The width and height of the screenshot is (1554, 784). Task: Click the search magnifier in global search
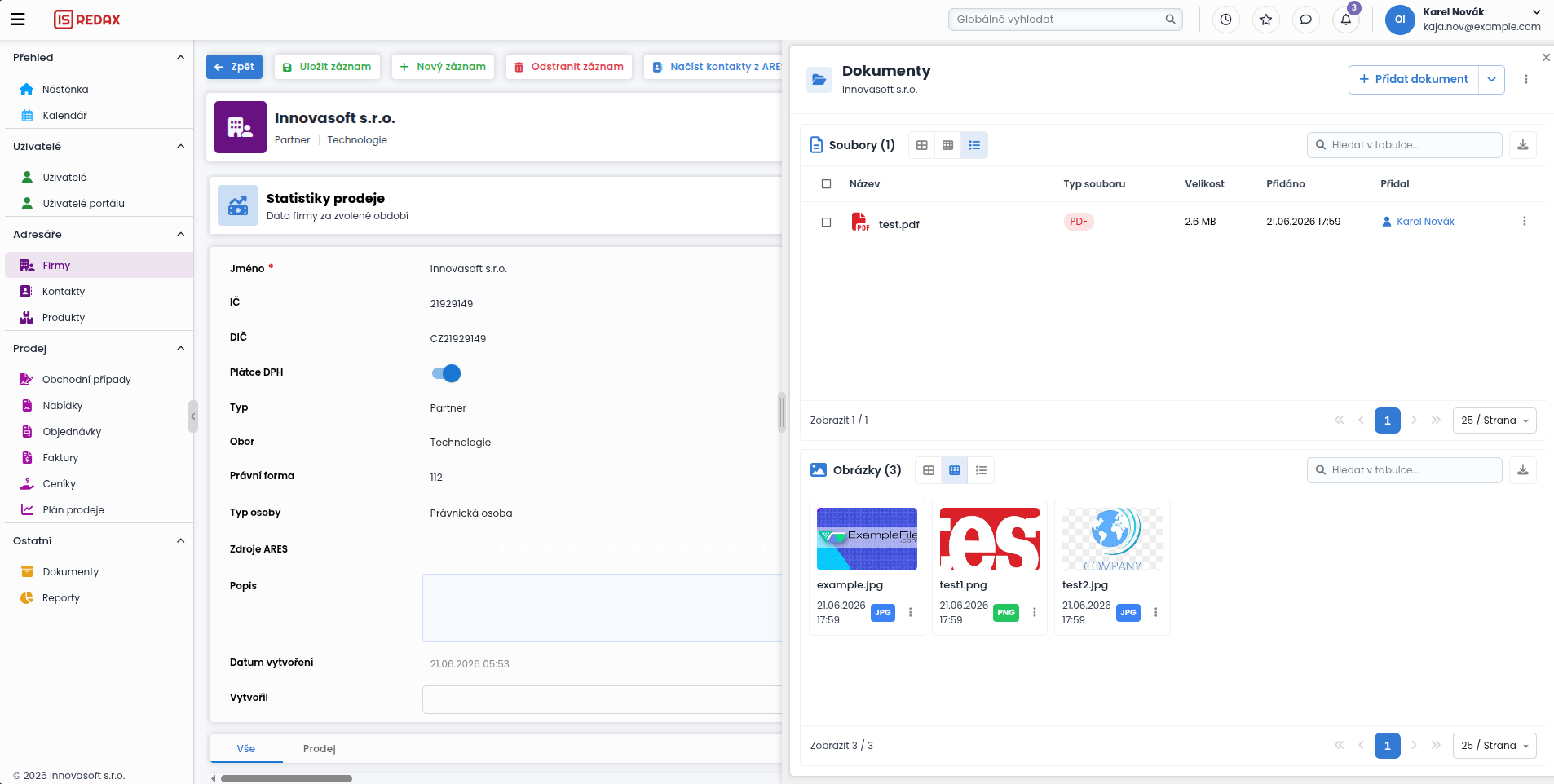tap(1170, 20)
